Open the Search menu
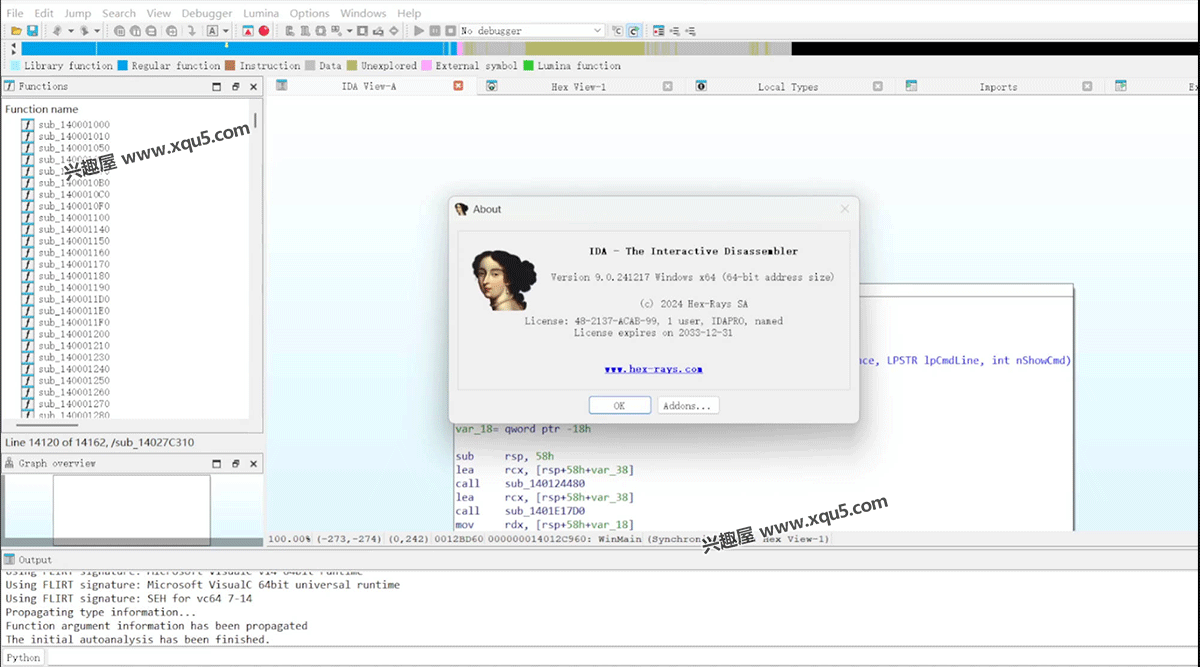 pos(119,13)
